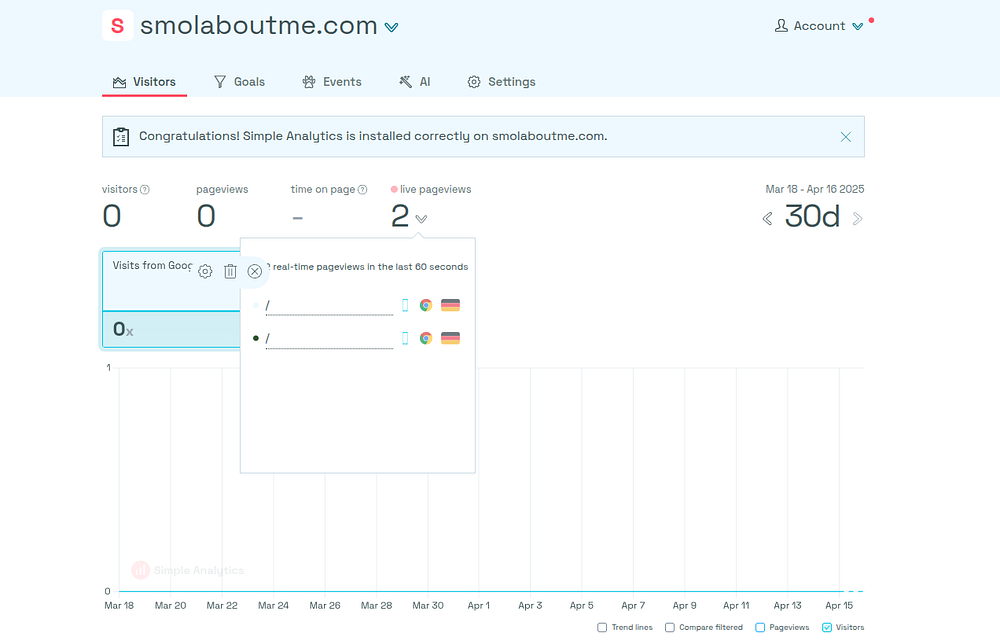Viewport: 1000px width, 641px height.
Task: Enable the Compare filtered checkbox
Action: (670, 628)
